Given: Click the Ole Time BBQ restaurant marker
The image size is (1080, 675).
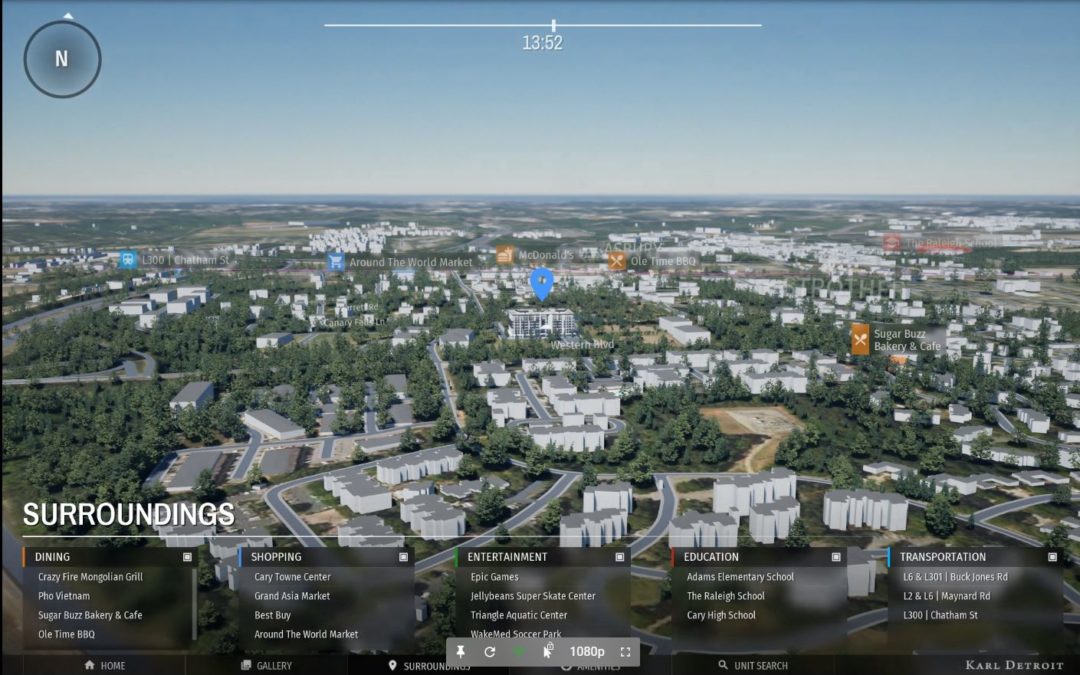Looking at the screenshot, I should click(617, 261).
